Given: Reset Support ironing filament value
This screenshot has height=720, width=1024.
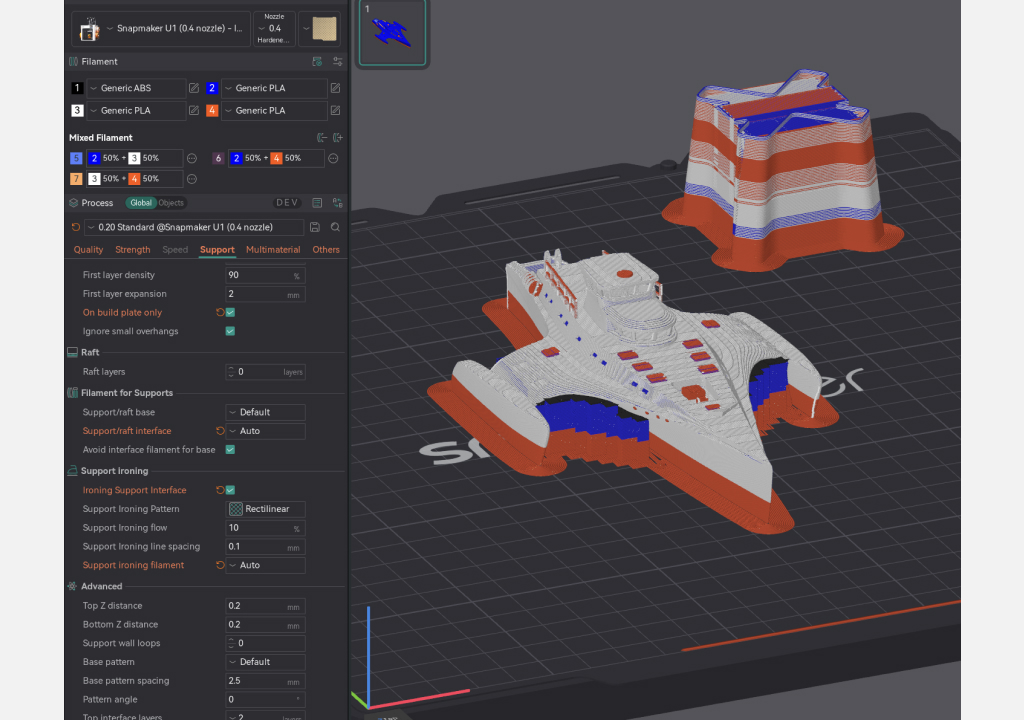Looking at the screenshot, I should pos(220,565).
